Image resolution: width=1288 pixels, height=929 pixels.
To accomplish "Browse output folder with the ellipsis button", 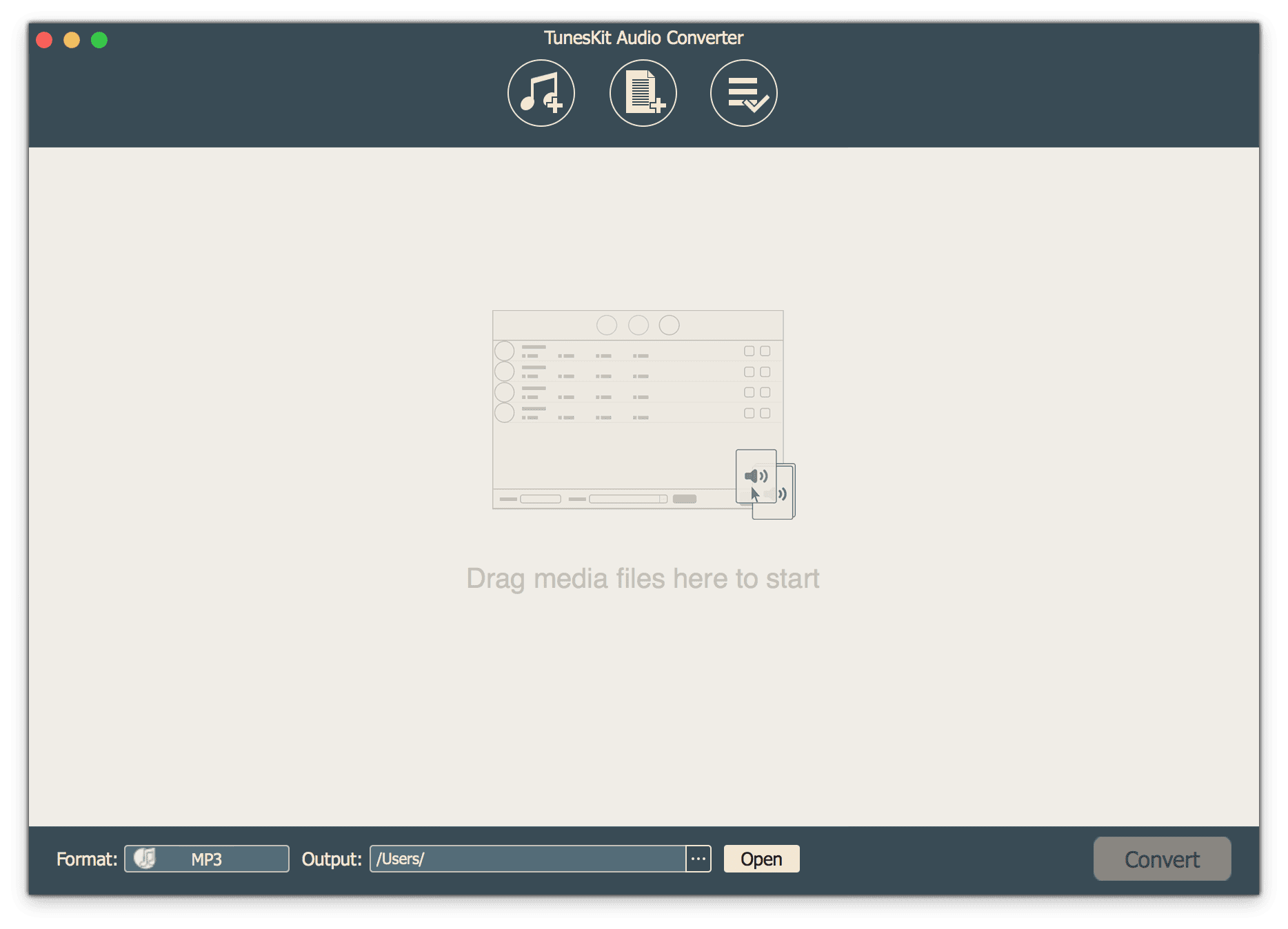I will [698, 859].
